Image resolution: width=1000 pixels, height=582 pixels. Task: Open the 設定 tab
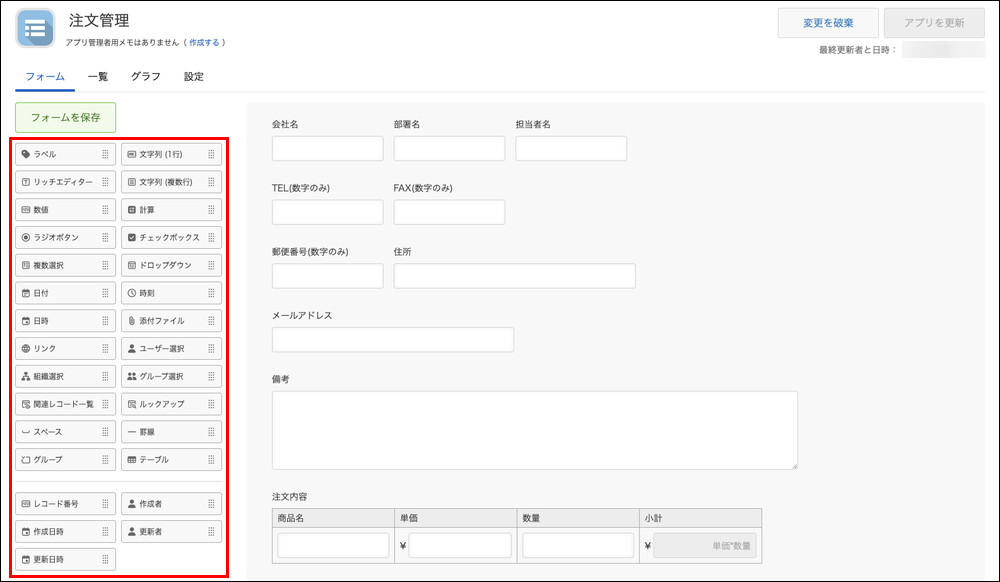pos(194,76)
